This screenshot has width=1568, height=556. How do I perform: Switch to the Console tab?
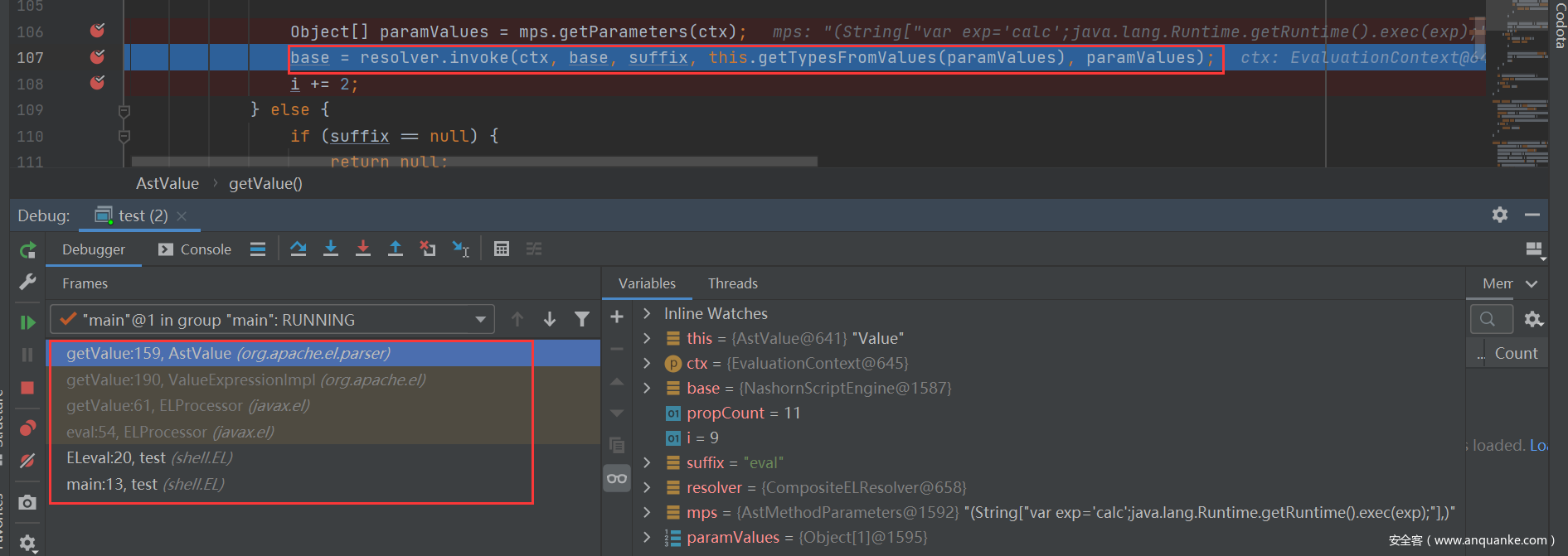[x=196, y=249]
